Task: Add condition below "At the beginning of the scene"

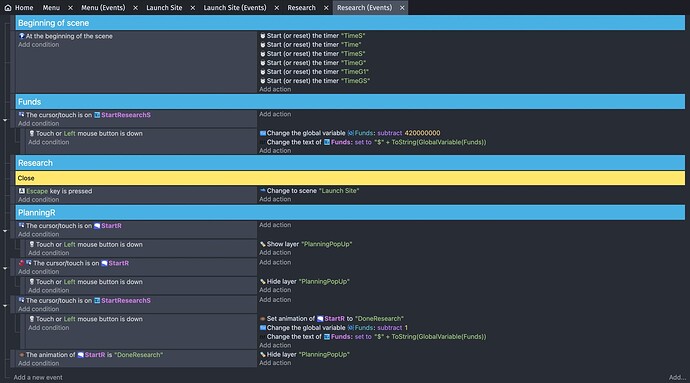Action: pos(39,44)
